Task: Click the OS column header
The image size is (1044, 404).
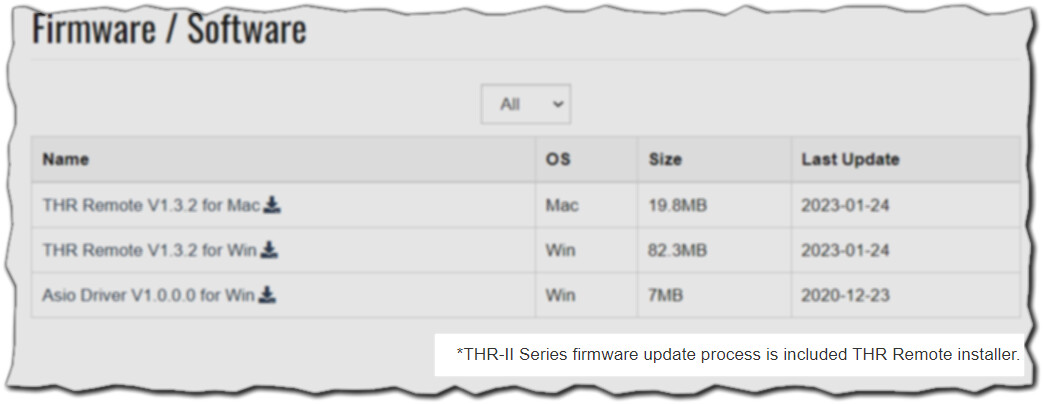Action: (558, 159)
